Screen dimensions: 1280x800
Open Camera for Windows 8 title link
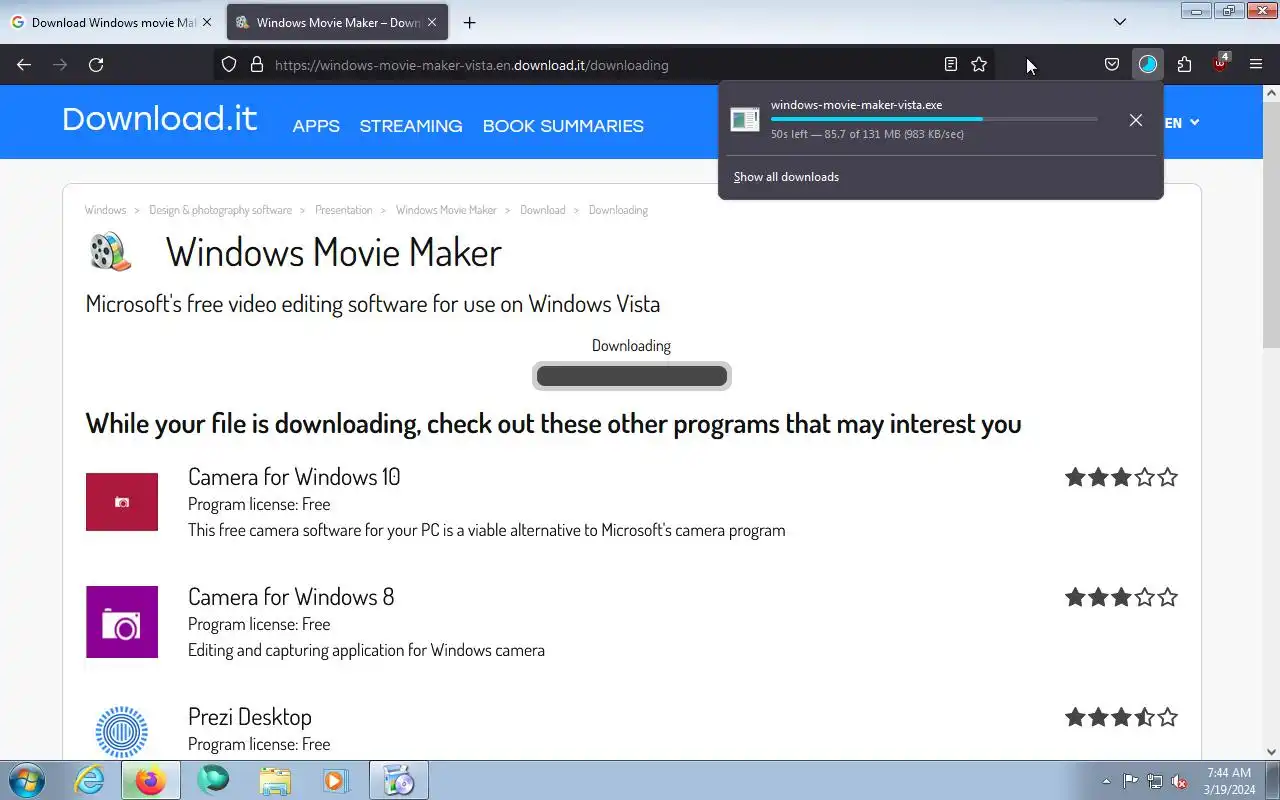(291, 597)
